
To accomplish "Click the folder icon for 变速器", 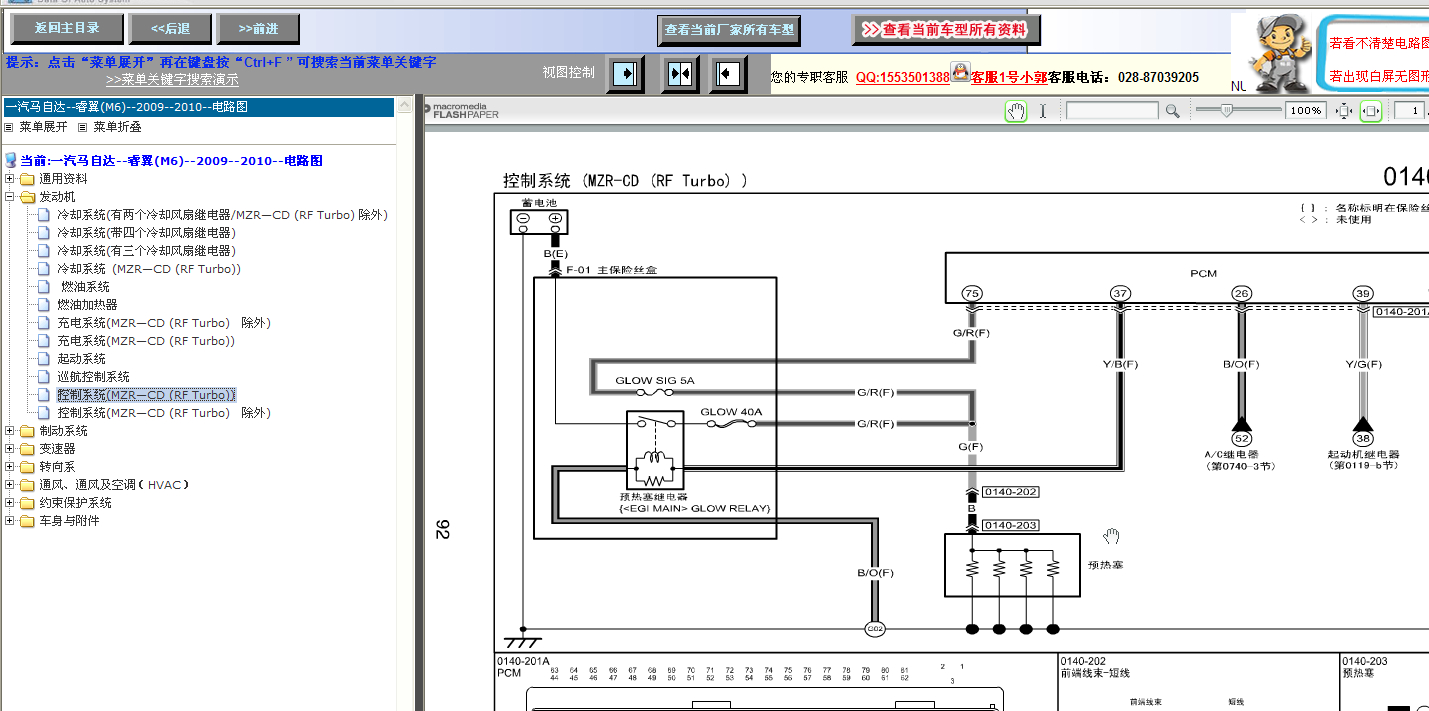I will pyautogui.click(x=27, y=449).
